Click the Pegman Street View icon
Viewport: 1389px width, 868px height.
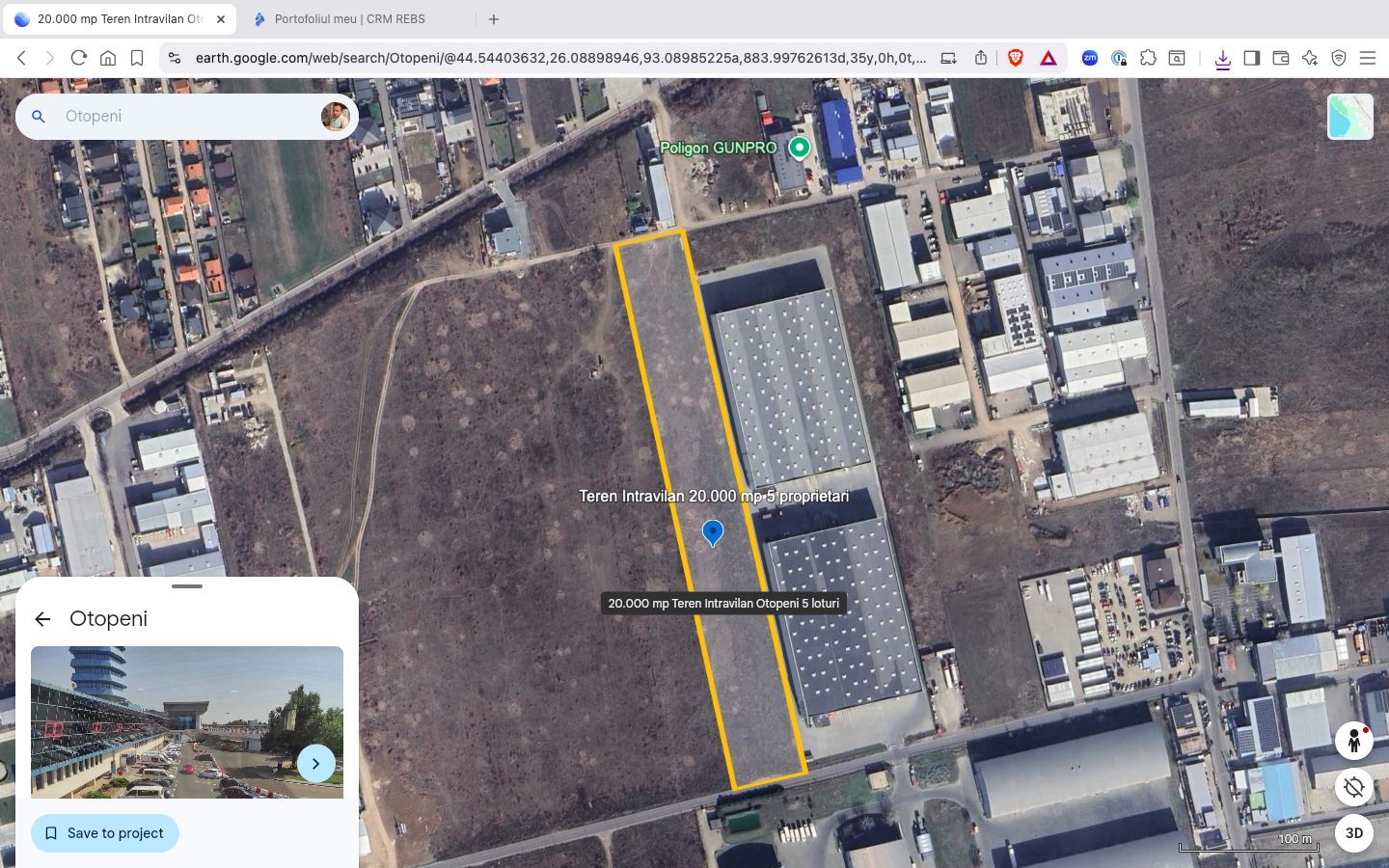pos(1353,741)
